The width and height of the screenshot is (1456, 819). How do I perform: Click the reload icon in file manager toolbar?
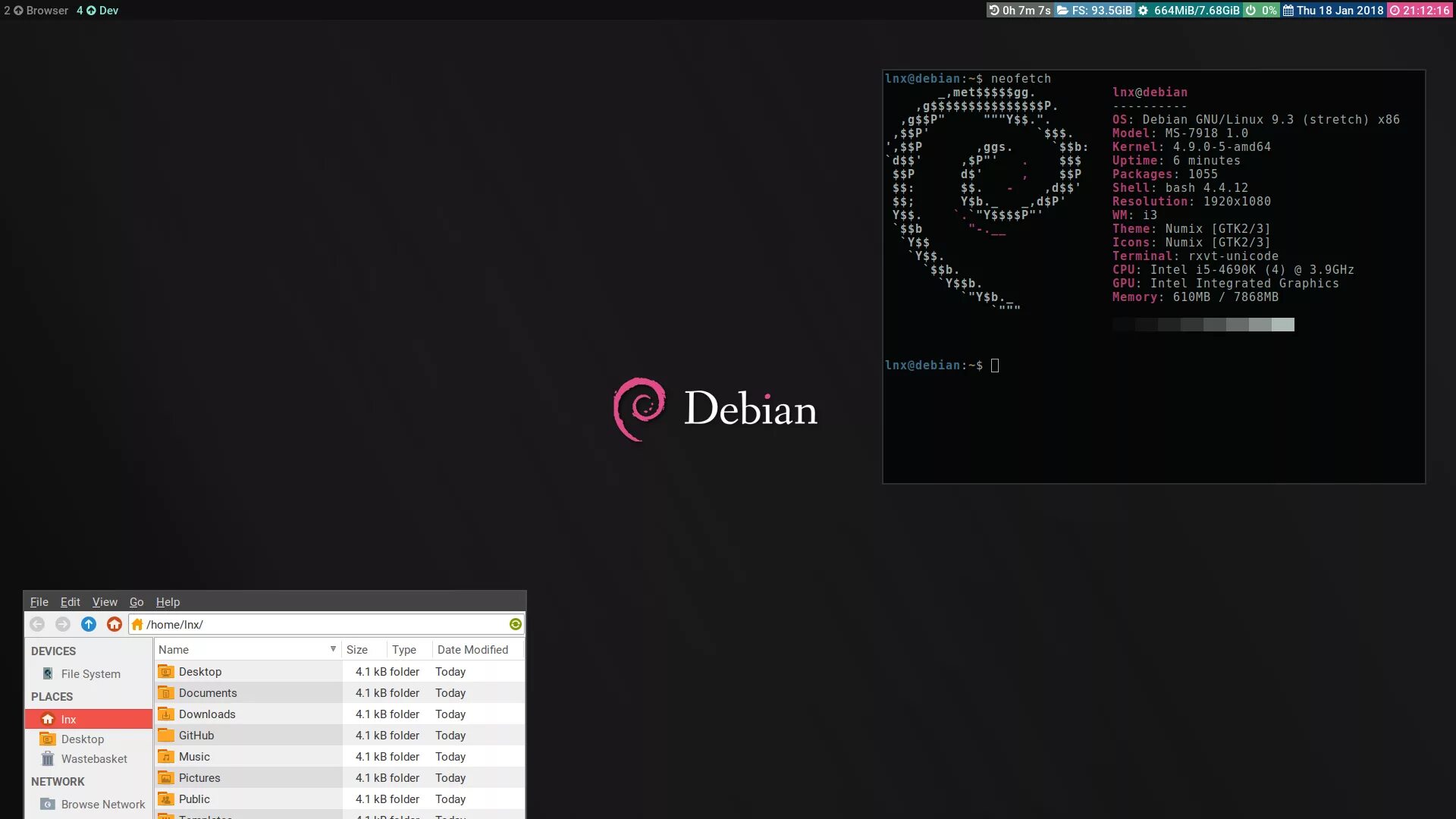pos(515,625)
